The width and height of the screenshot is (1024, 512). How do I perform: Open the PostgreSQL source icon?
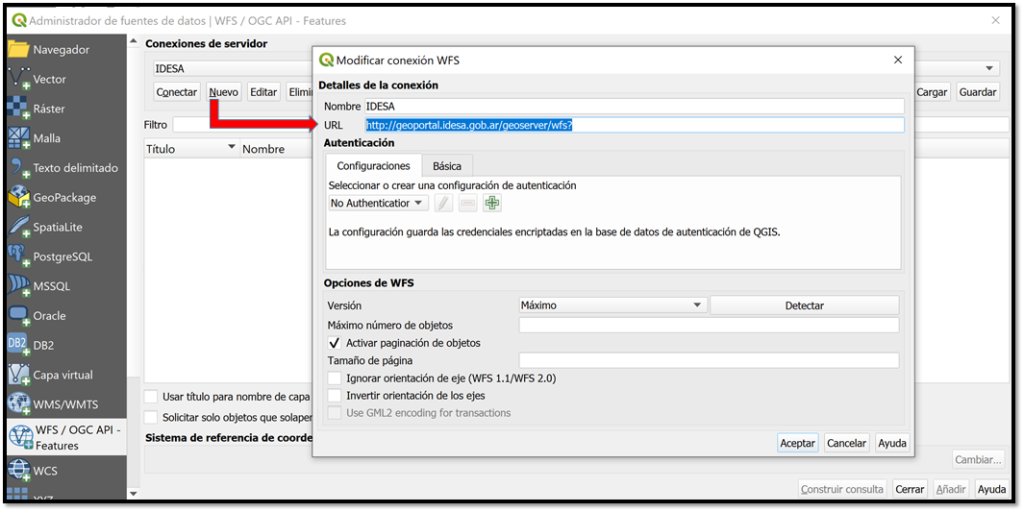point(19,257)
